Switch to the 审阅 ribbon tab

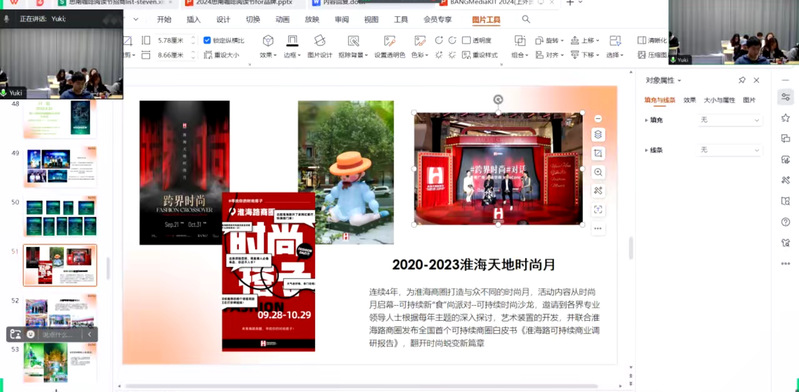click(341, 19)
